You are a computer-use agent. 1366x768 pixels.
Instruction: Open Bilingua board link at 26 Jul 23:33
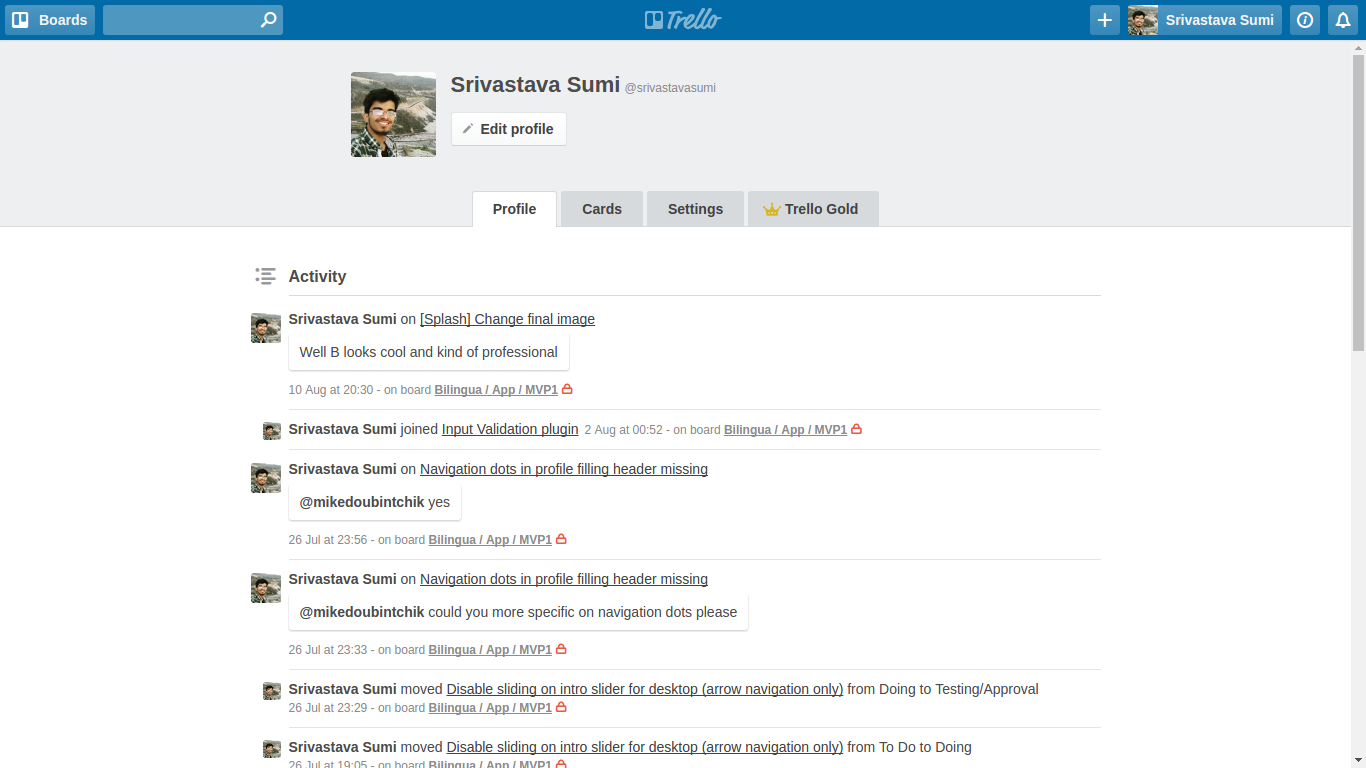pos(490,650)
